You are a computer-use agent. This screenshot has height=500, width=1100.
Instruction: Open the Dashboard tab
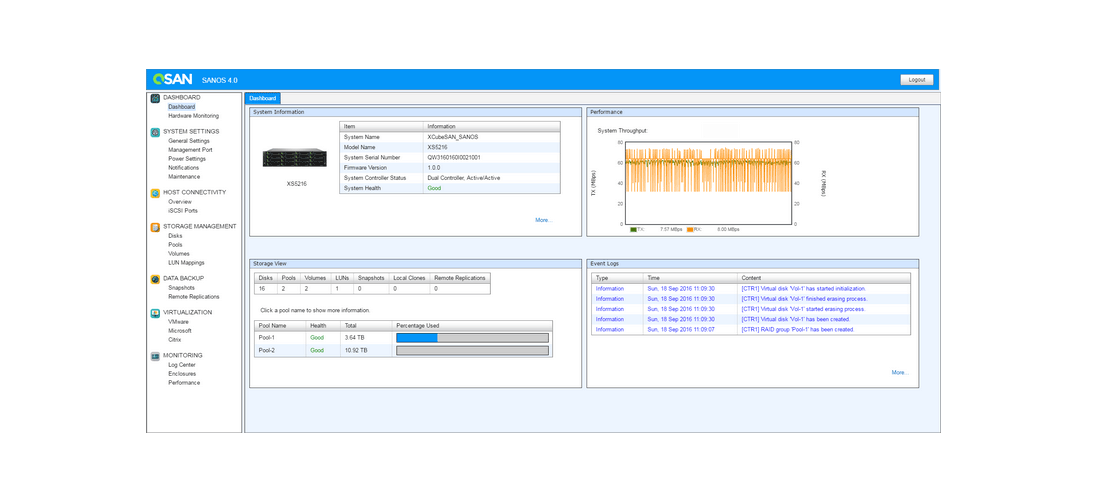coord(262,98)
